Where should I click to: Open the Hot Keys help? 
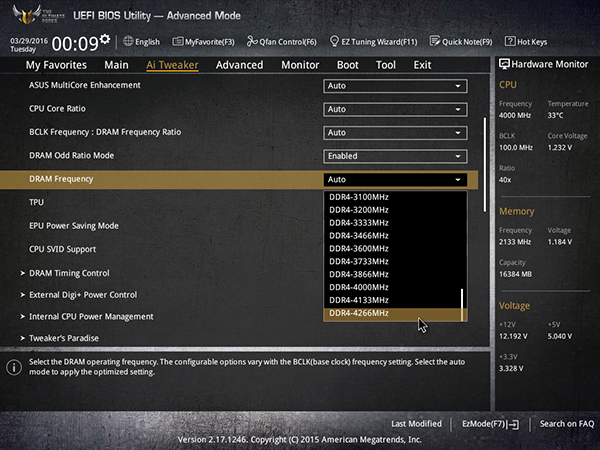(x=526, y=42)
